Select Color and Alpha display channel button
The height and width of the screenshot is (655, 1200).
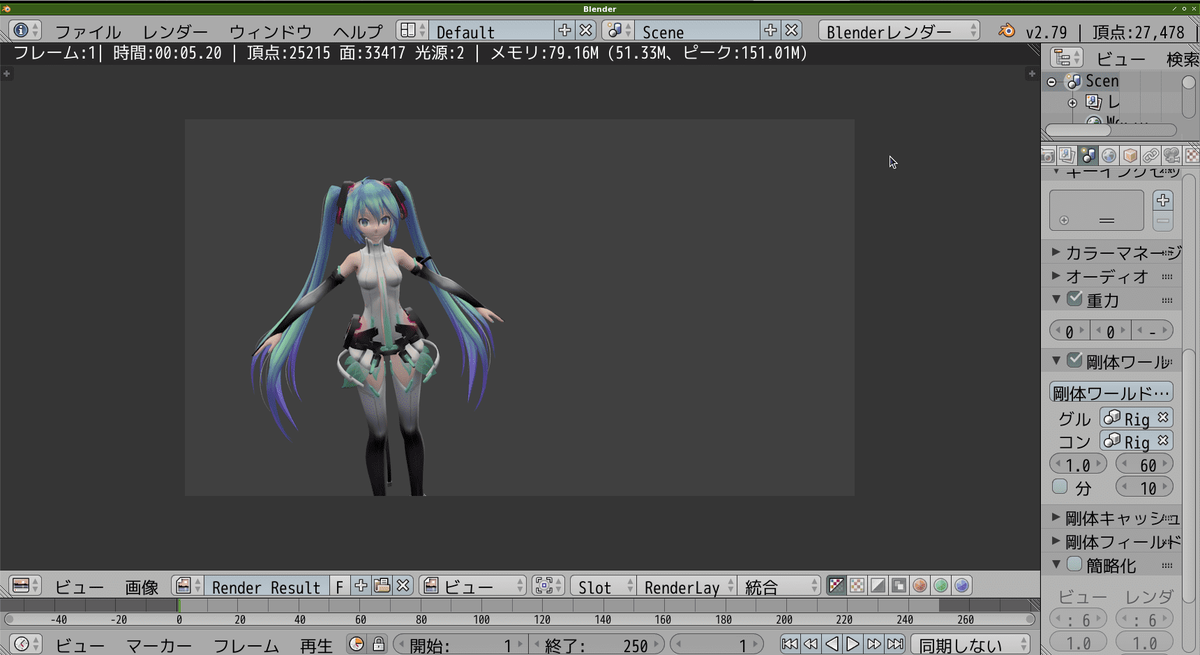point(835,587)
